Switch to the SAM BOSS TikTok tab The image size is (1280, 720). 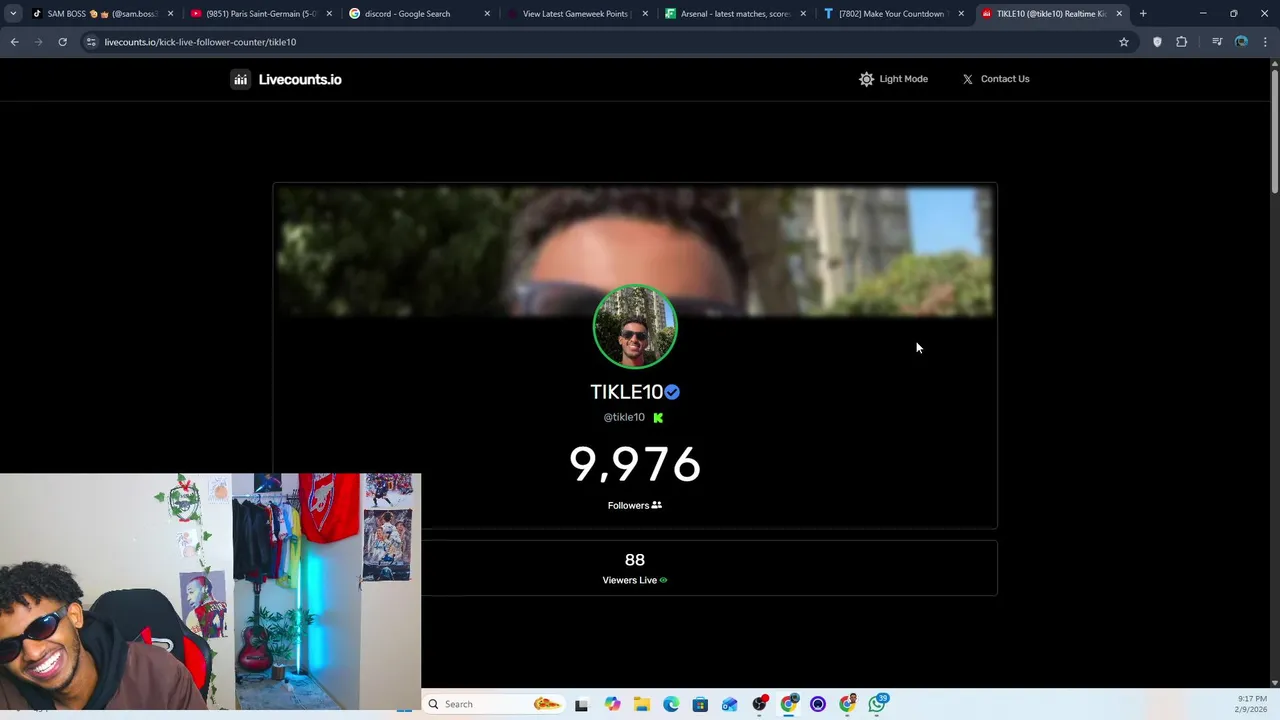pos(102,14)
